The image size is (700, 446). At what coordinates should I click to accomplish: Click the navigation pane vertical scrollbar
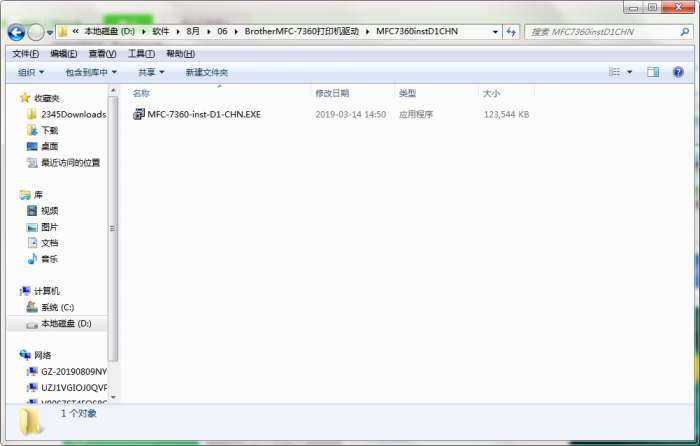pos(113,228)
